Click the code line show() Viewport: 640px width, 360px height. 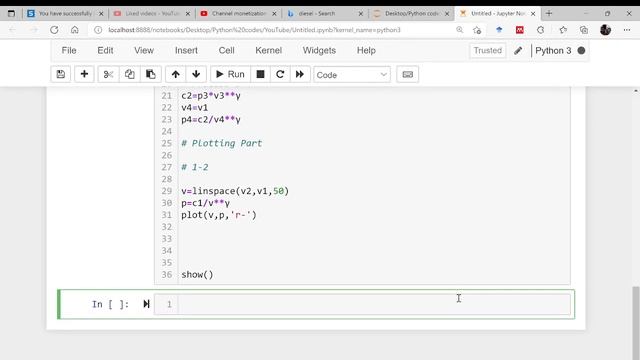pyautogui.click(x=197, y=275)
